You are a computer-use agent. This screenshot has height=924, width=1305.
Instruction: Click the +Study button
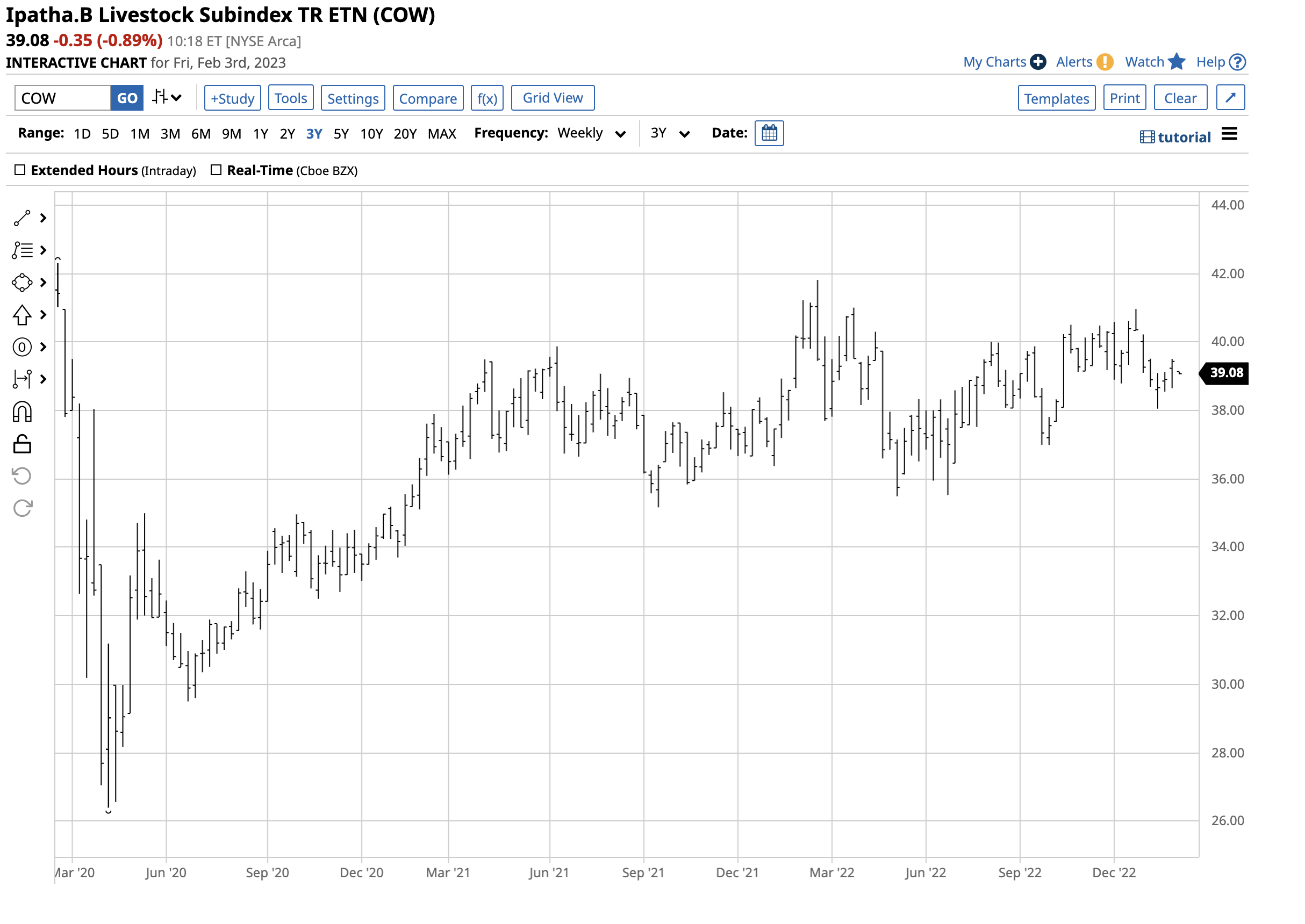[232, 98]
